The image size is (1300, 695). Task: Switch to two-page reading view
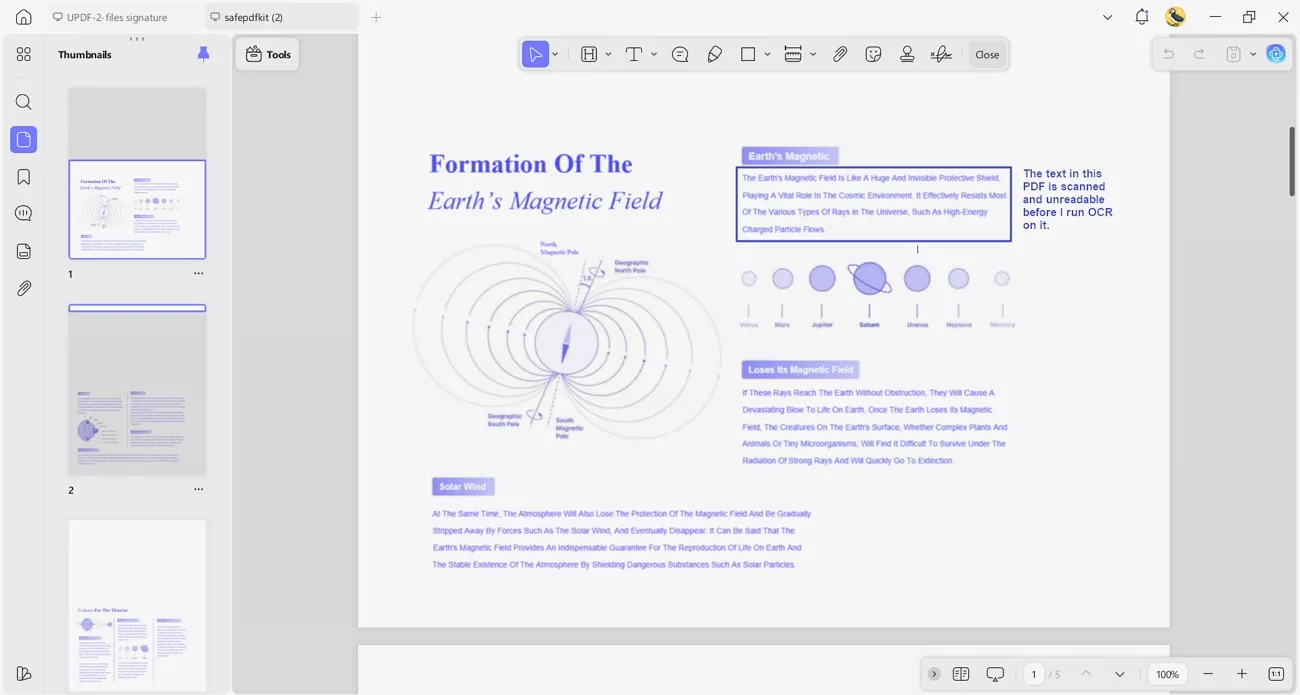pos(961,674)
